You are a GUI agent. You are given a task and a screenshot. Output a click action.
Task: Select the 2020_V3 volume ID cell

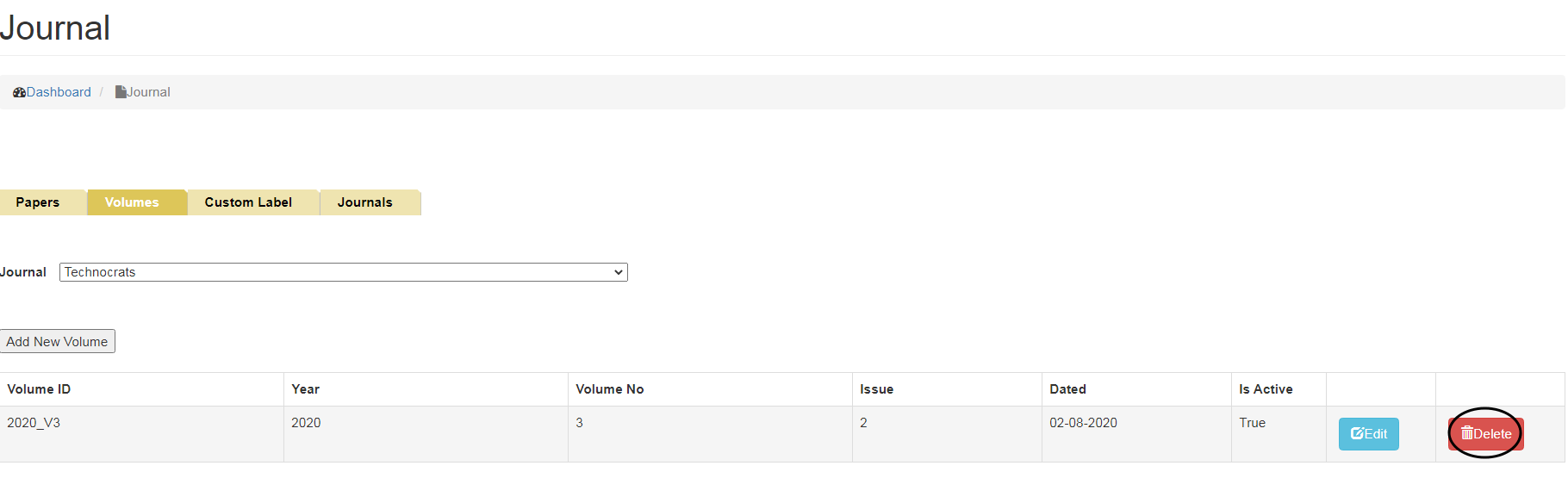[x=34, y=423]
